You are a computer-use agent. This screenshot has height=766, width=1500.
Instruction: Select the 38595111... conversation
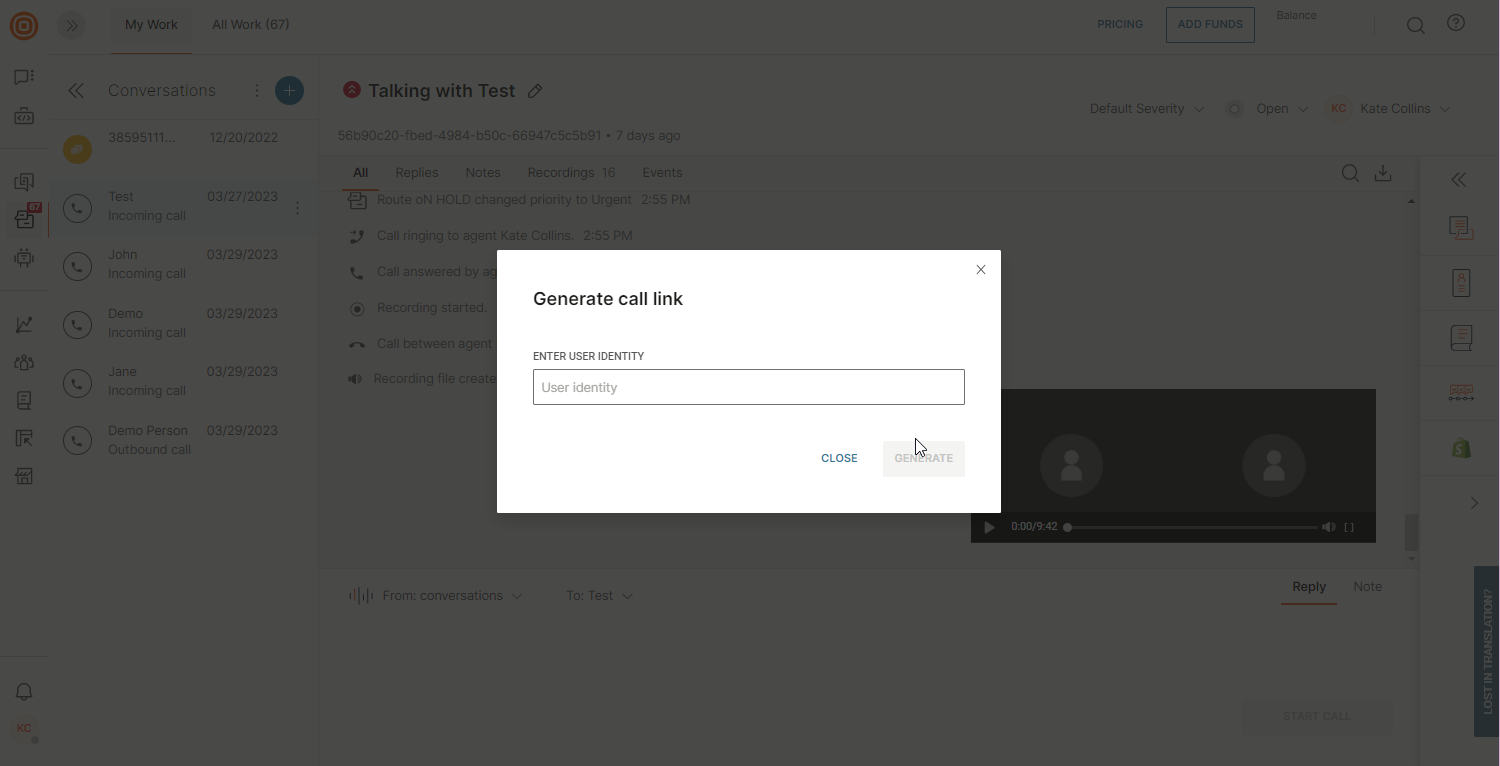185,149
